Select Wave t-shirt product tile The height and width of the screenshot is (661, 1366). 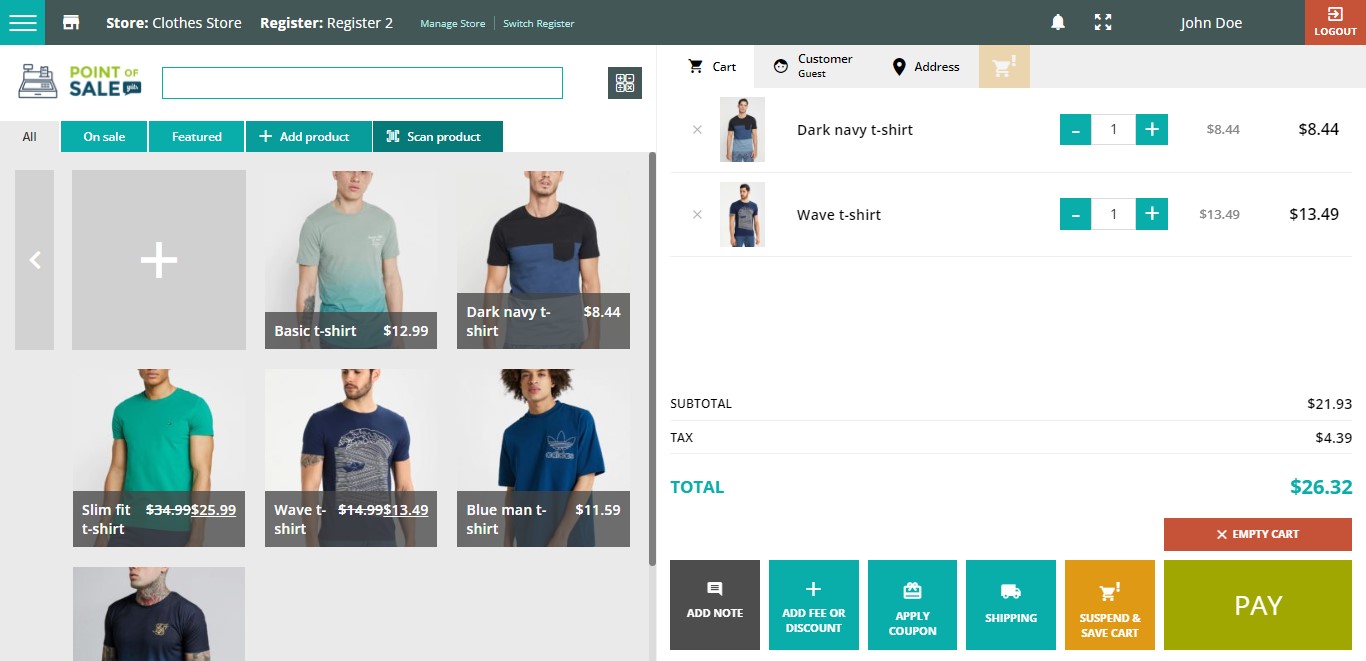click(x=351, y=458)
